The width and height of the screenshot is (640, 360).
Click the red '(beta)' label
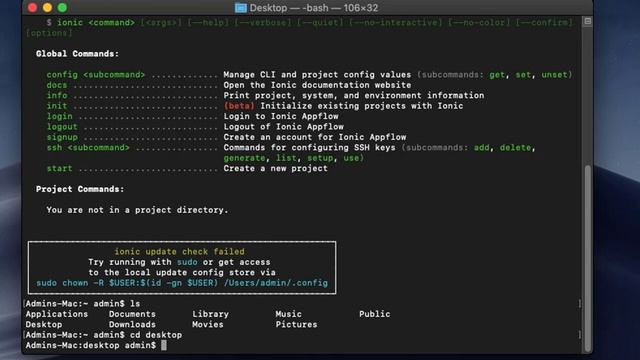(x=239, y=106)
